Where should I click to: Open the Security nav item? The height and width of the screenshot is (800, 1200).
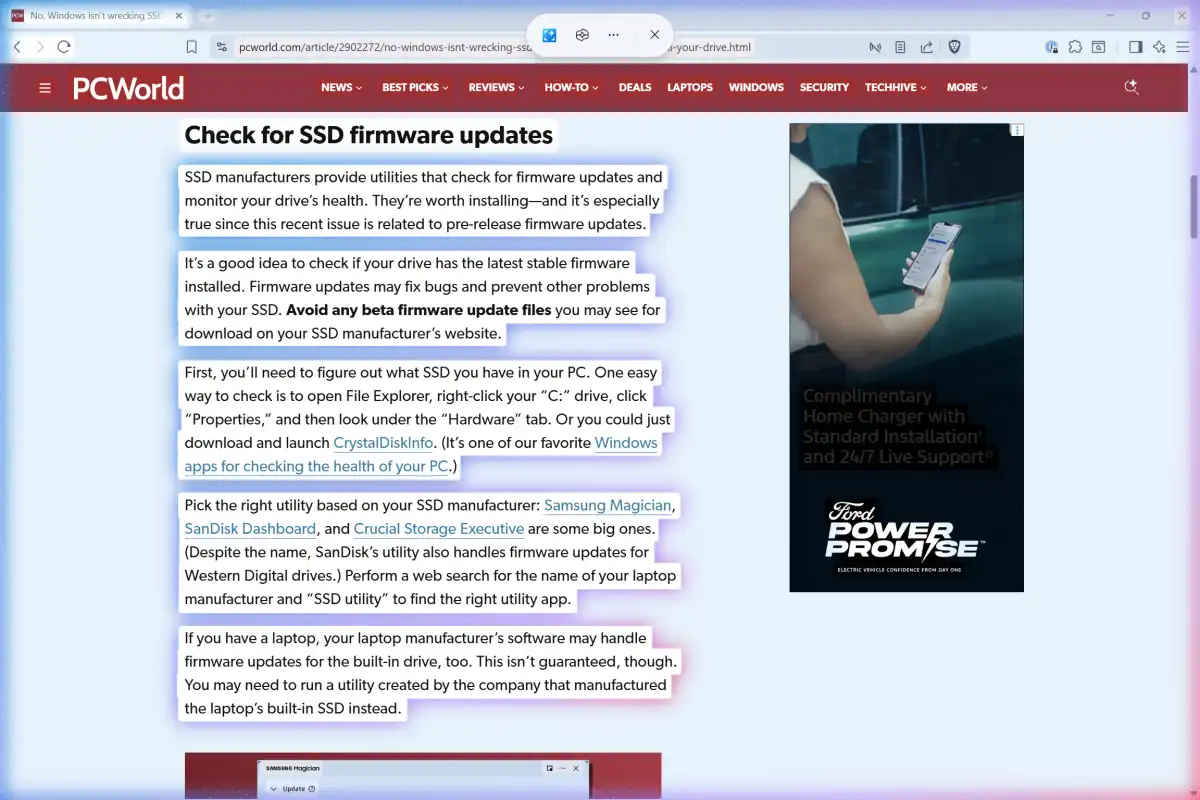[x=824, y=88]
